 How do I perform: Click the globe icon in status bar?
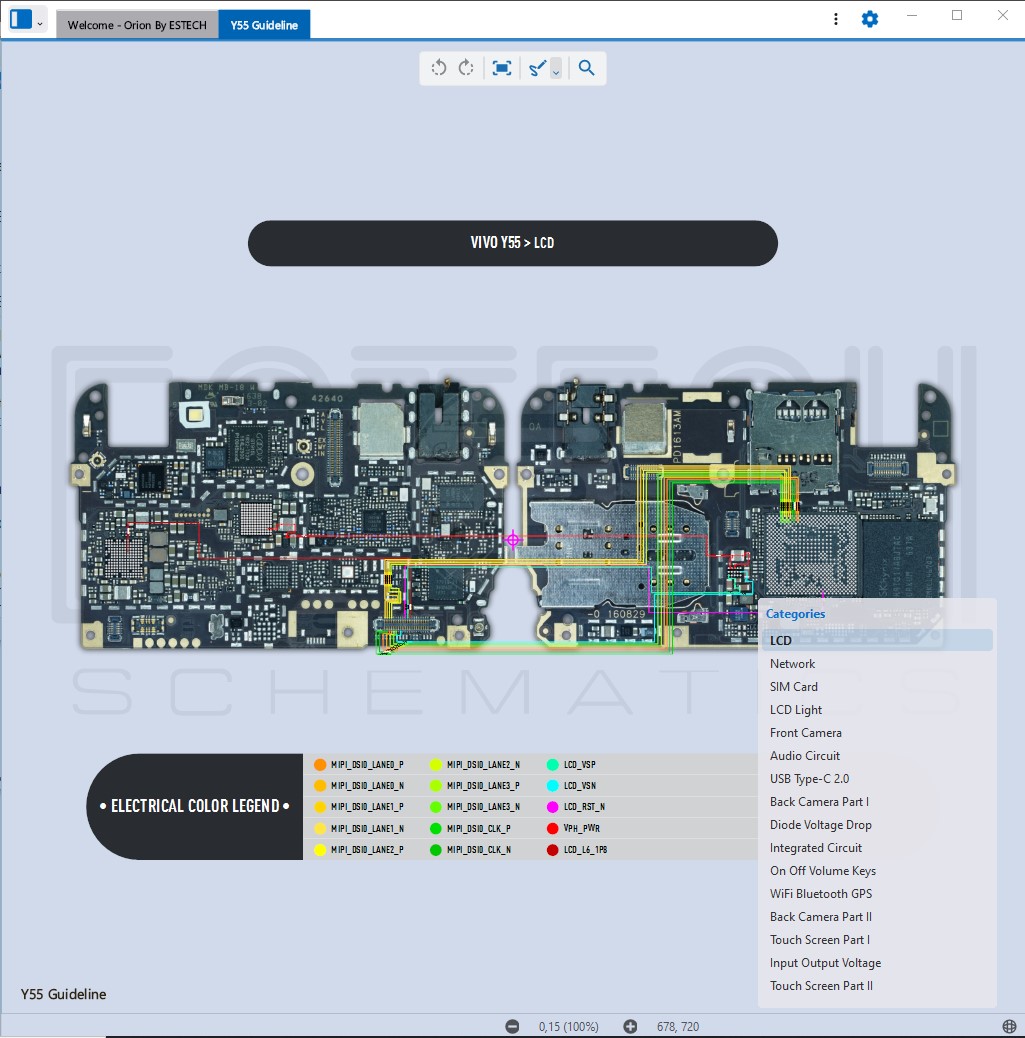click(1009, 1026)
